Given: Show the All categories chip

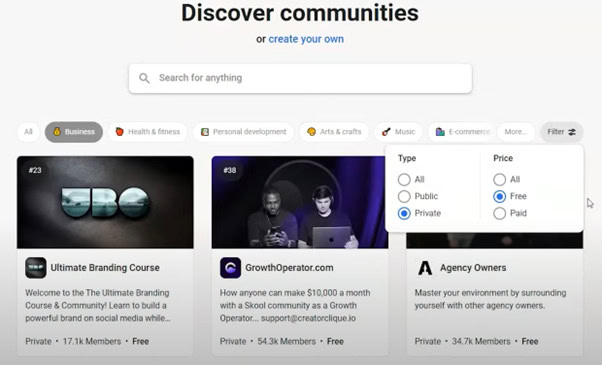Looking at the screenshot, I should click(28, 132).
